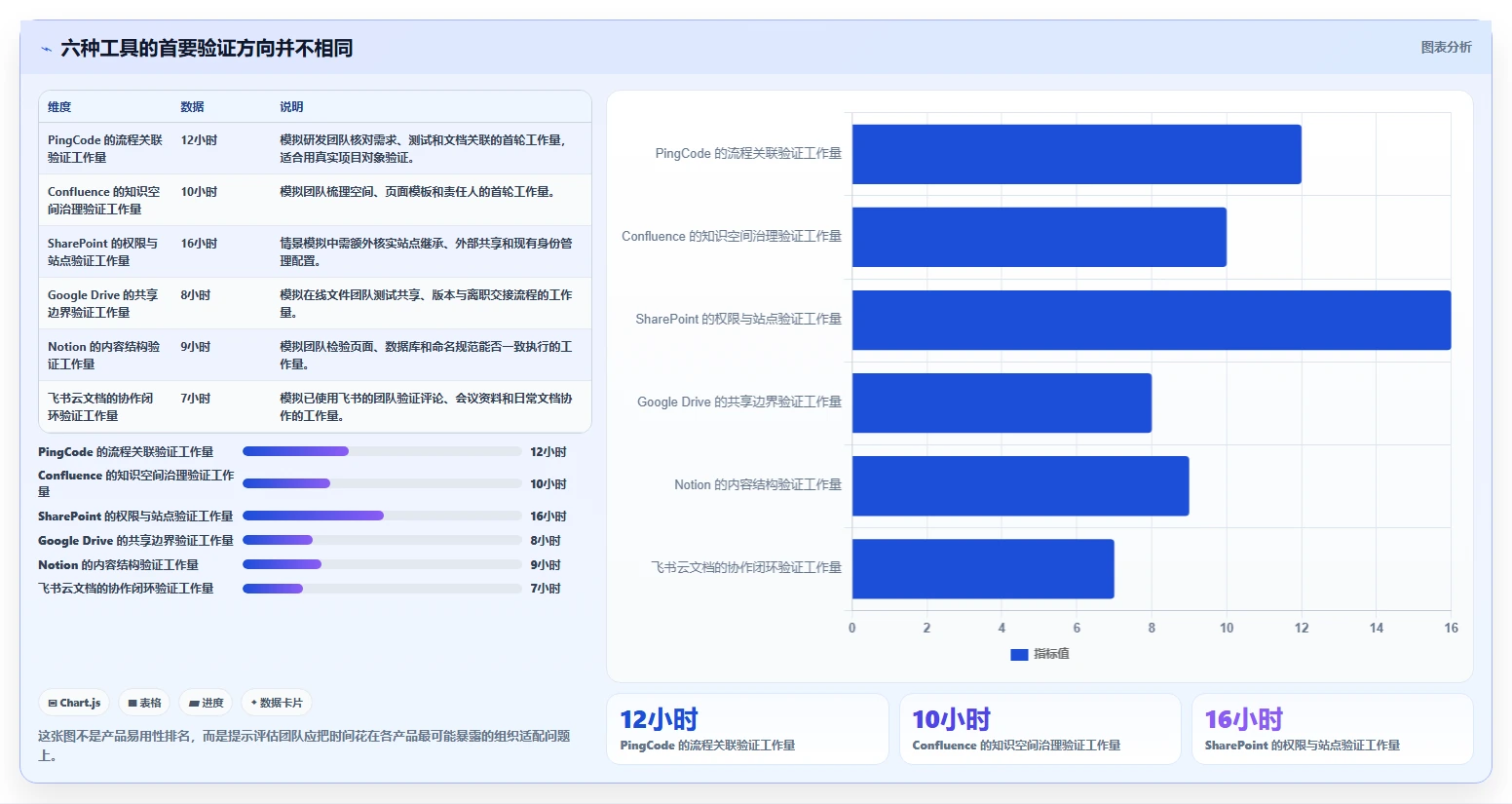
Task: Select the table cell 'Notion 的内容结构验证工作量'
Action: [x=103, y=356]
